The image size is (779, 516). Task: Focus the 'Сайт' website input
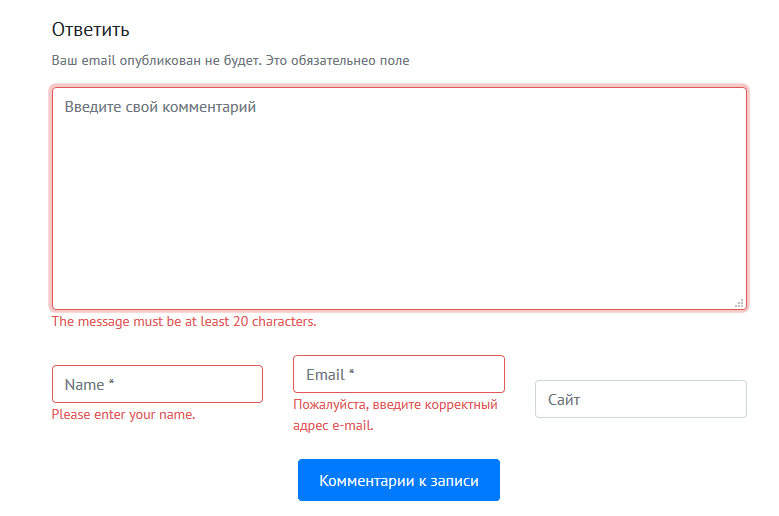(x=640, y=399)
